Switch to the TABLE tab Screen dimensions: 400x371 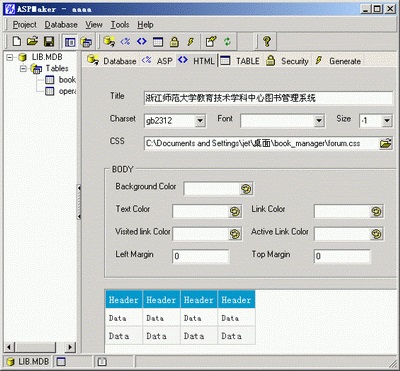coord(240,61)
